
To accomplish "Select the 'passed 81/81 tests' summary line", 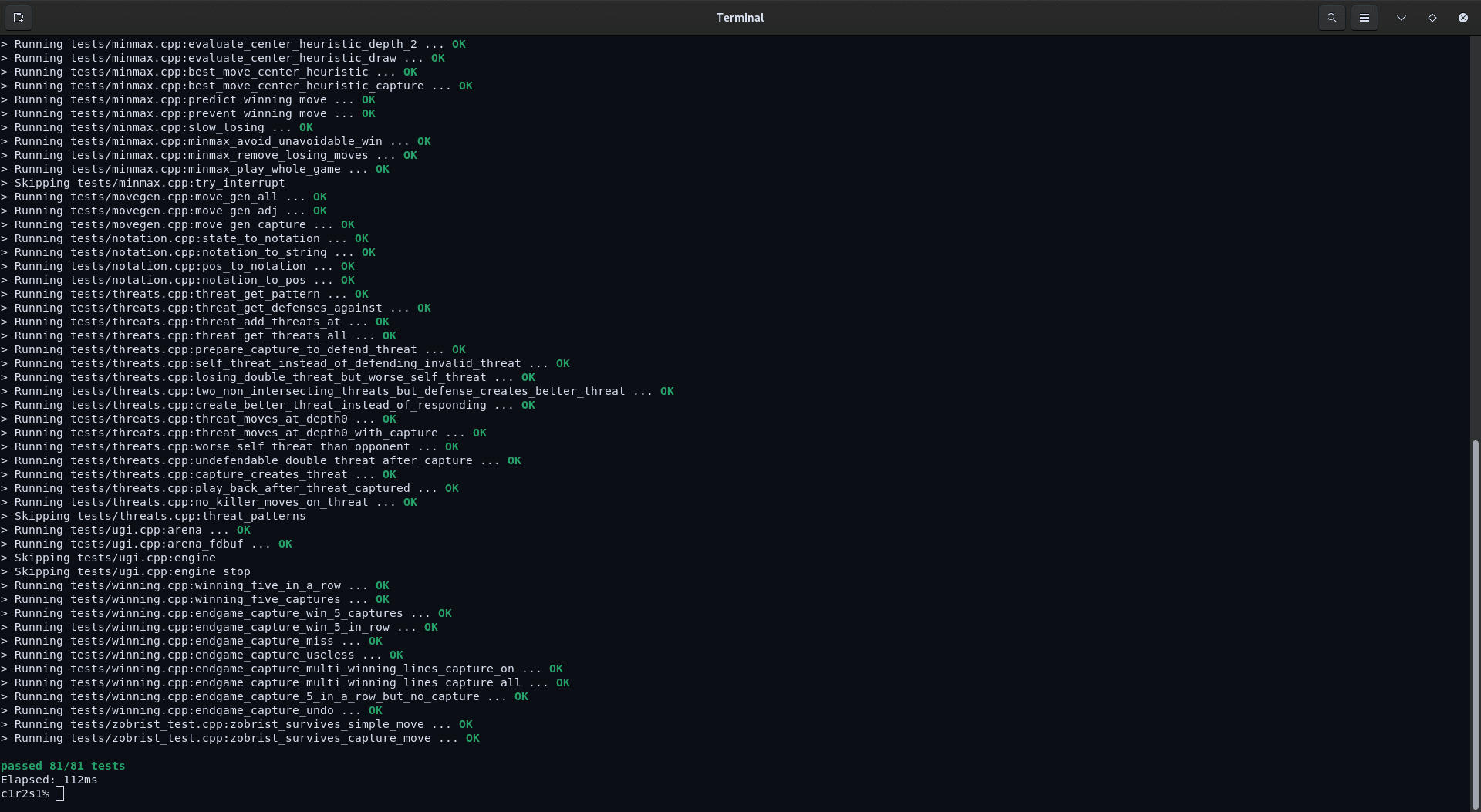I will click(62, 765).
